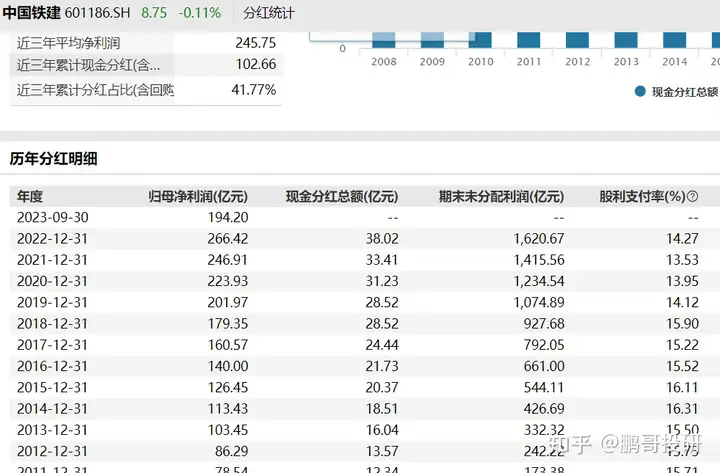The height and width of the screenshot is (473, 720).
Task: Click cash dividend 33.41
Action: tap(382, 260)
